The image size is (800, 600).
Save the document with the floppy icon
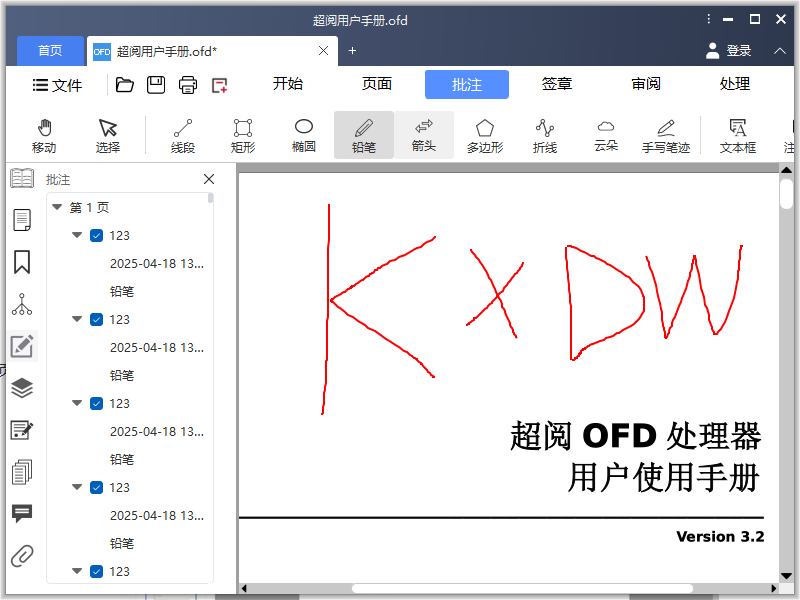[156, 85]
